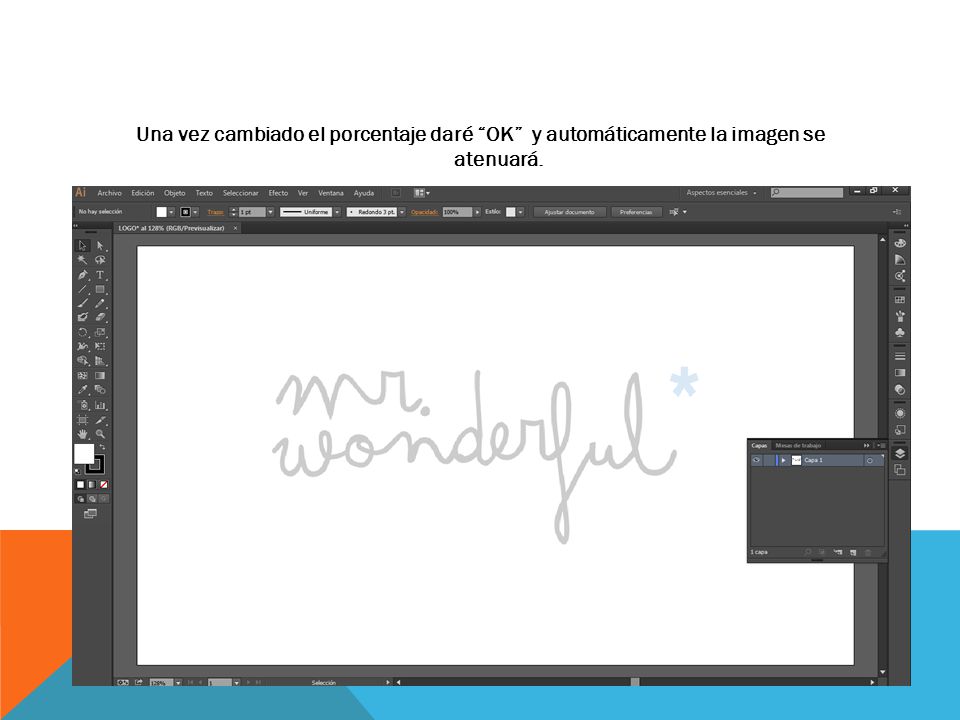Open the Ventana menu
Viewport: 960px width, 720px height.
331,193
